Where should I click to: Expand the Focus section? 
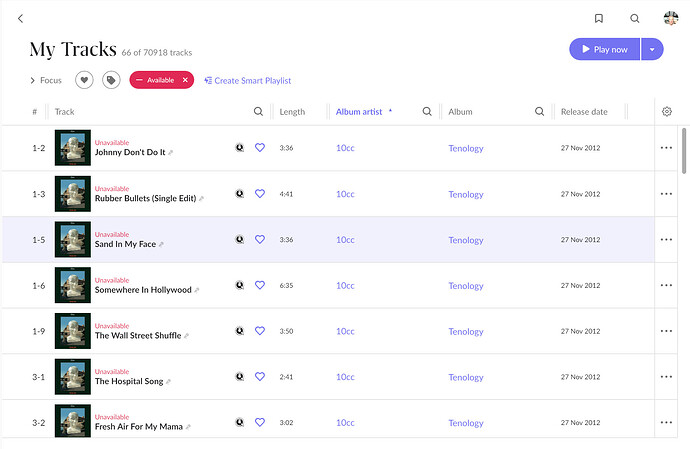pos(45,80)
